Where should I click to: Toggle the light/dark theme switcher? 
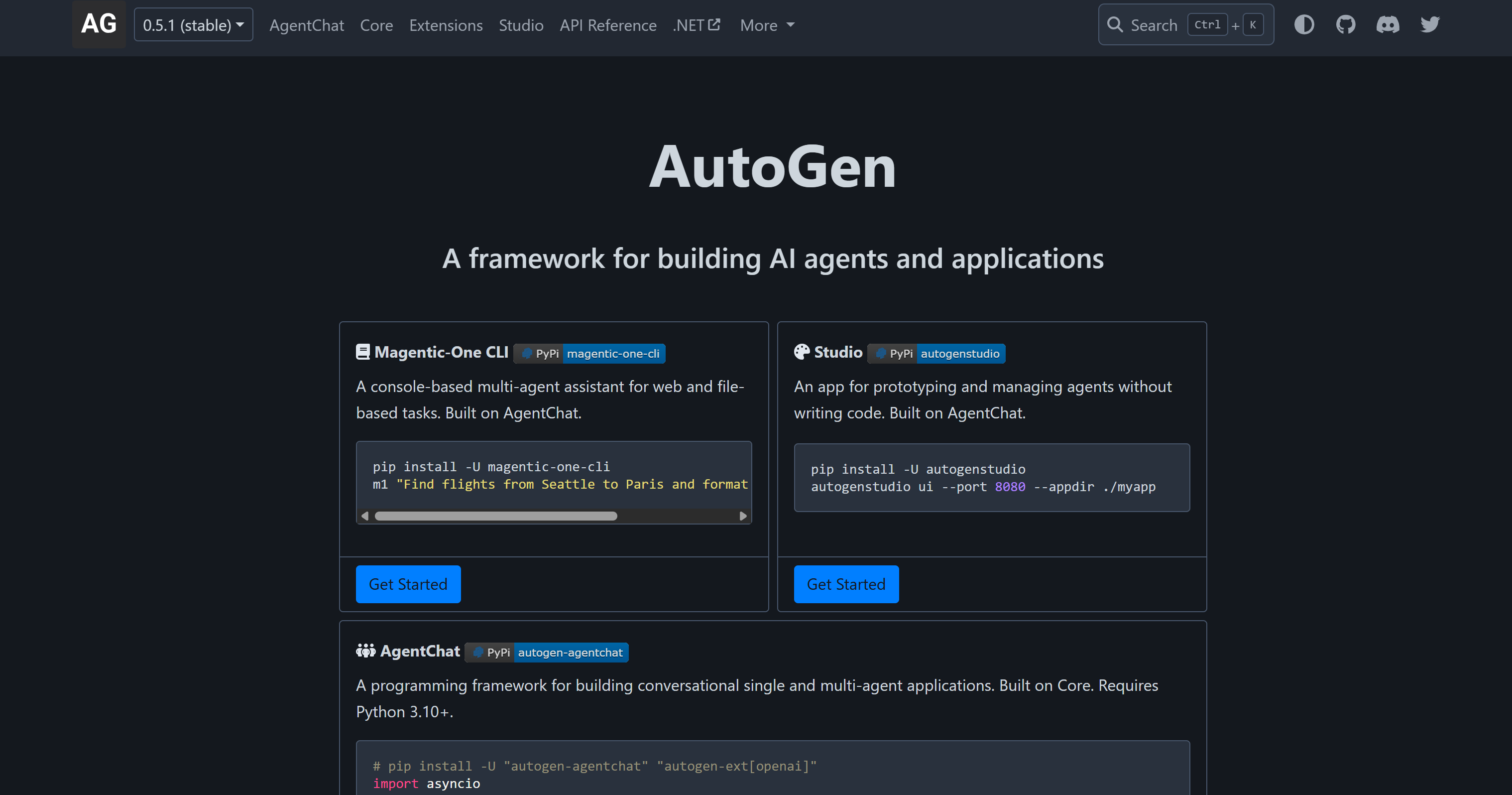pyautogui.click(x=1303, y=25)
